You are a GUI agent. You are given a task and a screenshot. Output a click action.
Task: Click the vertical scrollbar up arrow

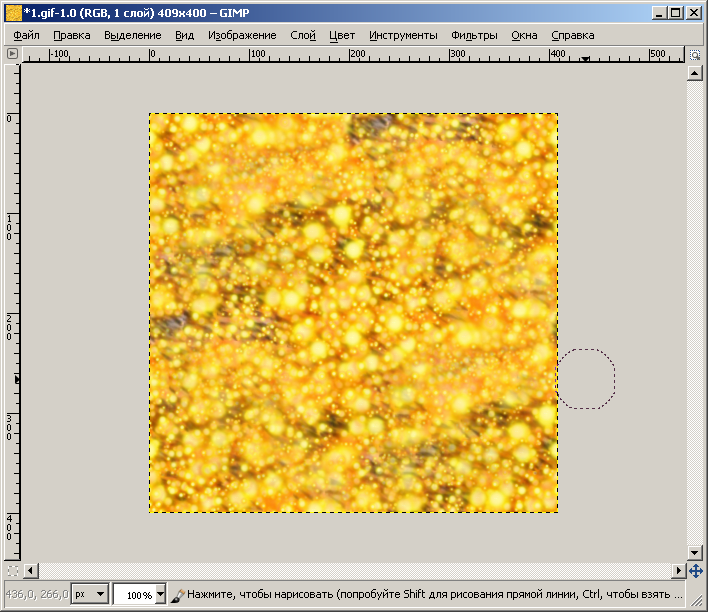(x=694, y=73)
